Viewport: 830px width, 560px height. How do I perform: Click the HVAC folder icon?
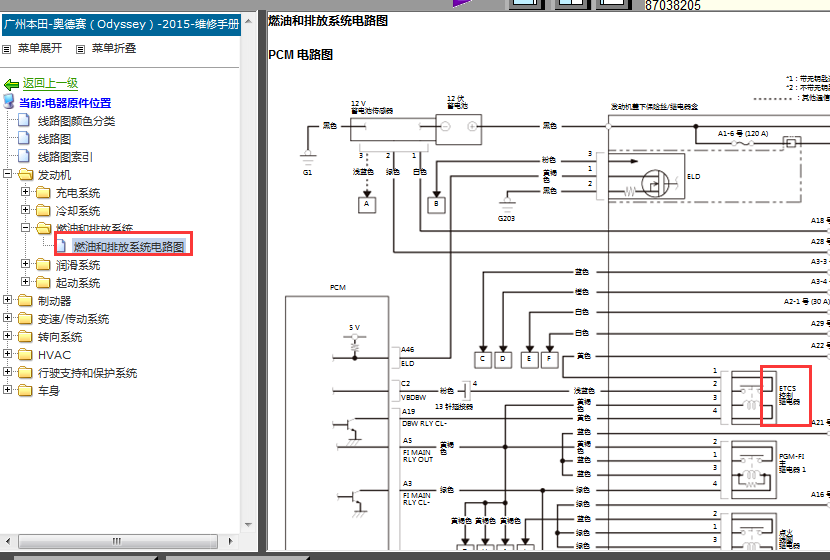25,355
